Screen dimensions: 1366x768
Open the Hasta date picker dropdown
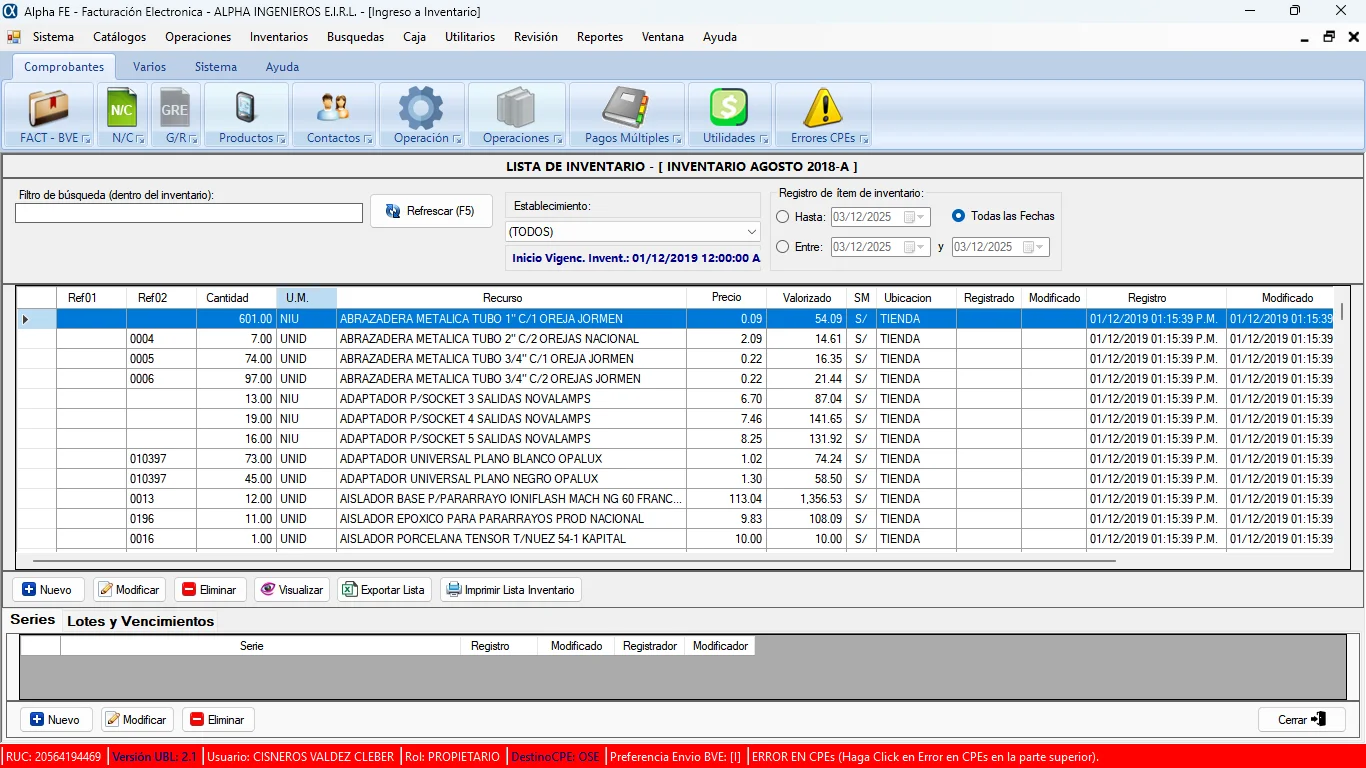tap(921, 217)
